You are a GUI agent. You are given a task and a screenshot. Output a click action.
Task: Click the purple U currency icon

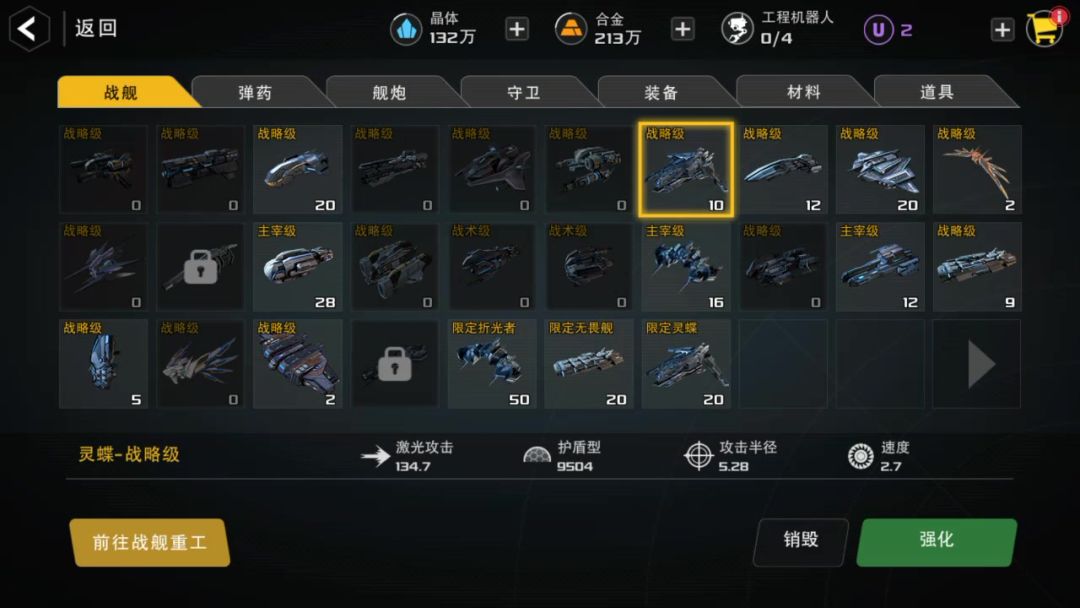pos(878,30)
